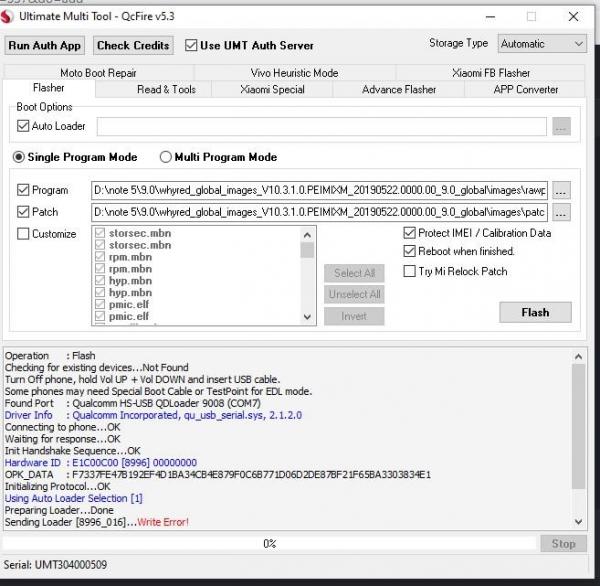Click partition list scroll-down arrow
Image resolution: width=600 pixels, height=586 pixels.
[x=307, y=317]
